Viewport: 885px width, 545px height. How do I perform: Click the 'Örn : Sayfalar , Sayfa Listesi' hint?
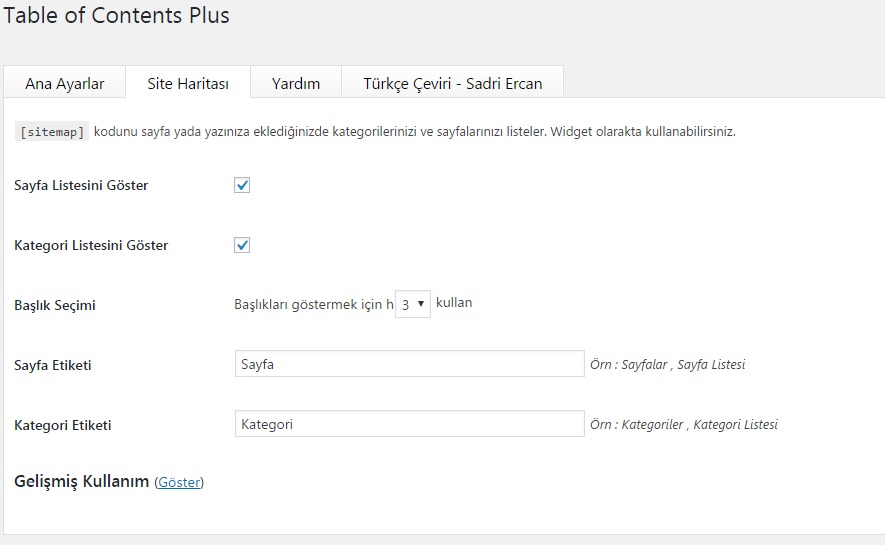click(x=668, y=364)
